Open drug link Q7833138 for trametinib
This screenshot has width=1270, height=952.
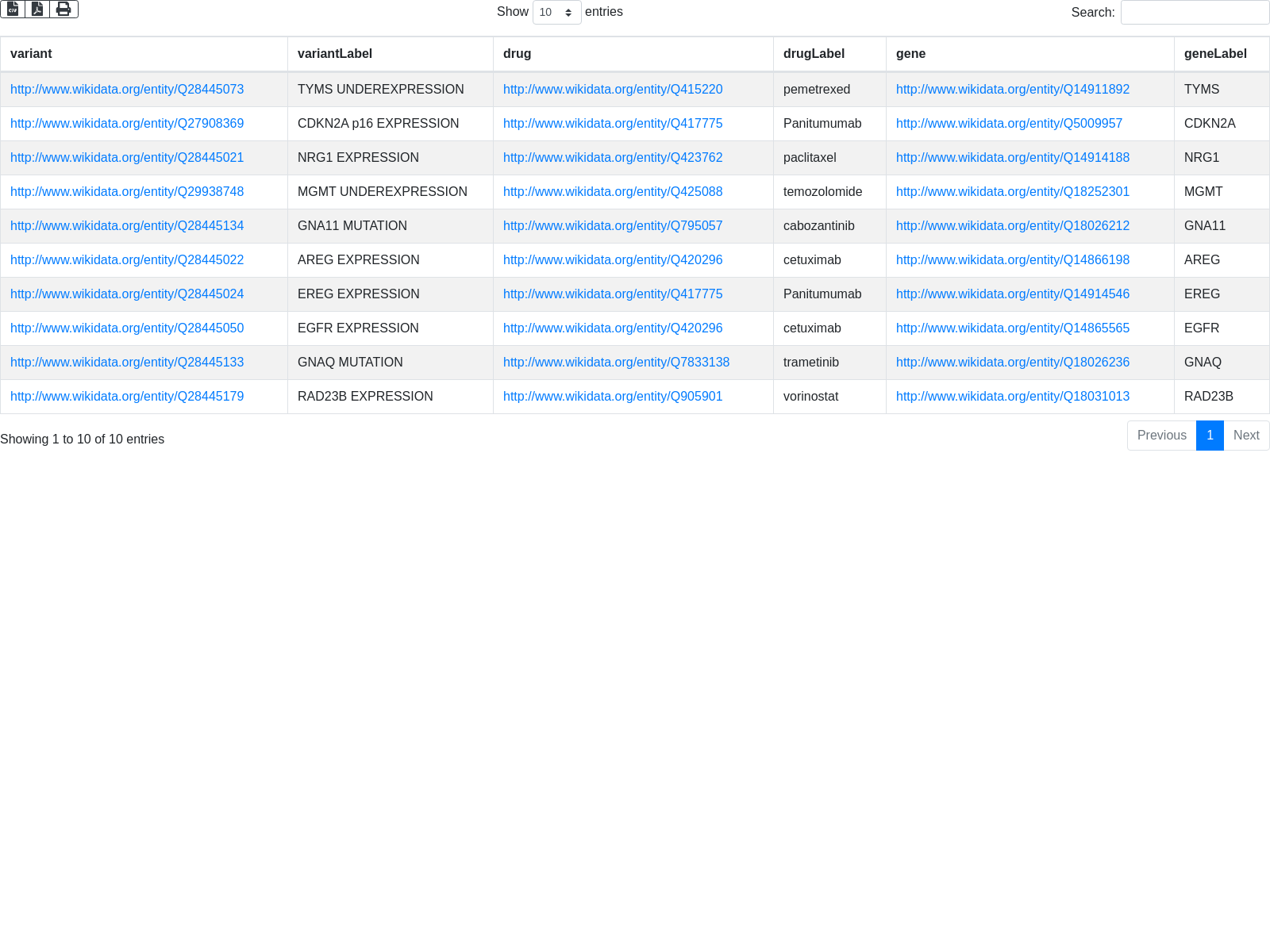[616, 363]
